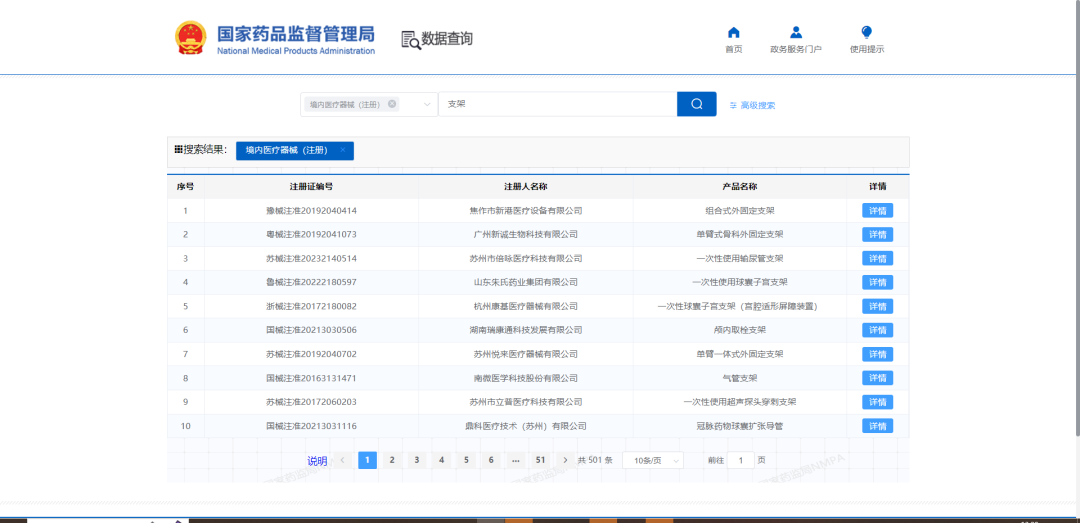Image resolution: width=1080 pixels, height=523 pixels.
Task: Select the 境内医疗器械（注册）results tab
Action: coord(287,150)
